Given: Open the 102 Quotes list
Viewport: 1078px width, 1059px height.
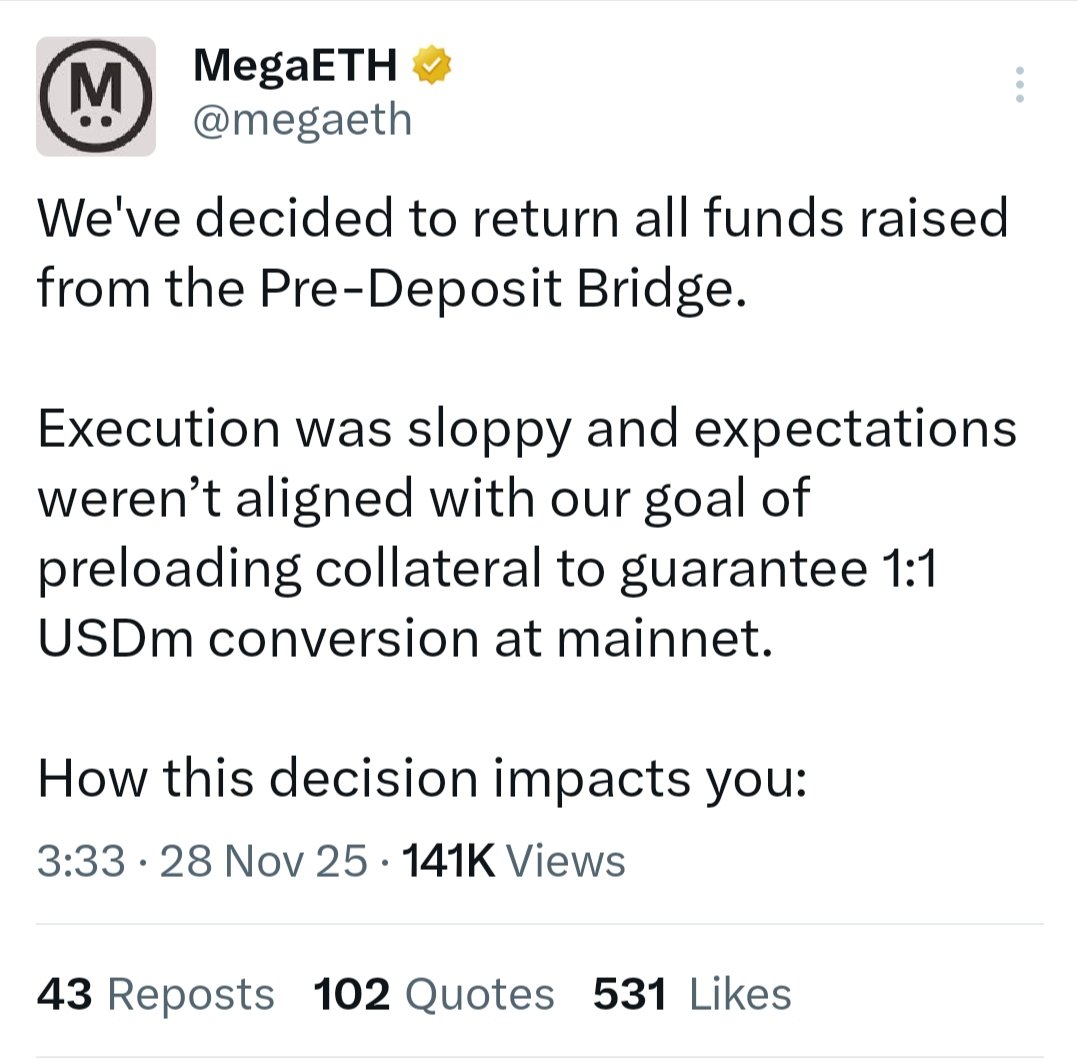Looking at the screenshot, I should tap(433, 994).
